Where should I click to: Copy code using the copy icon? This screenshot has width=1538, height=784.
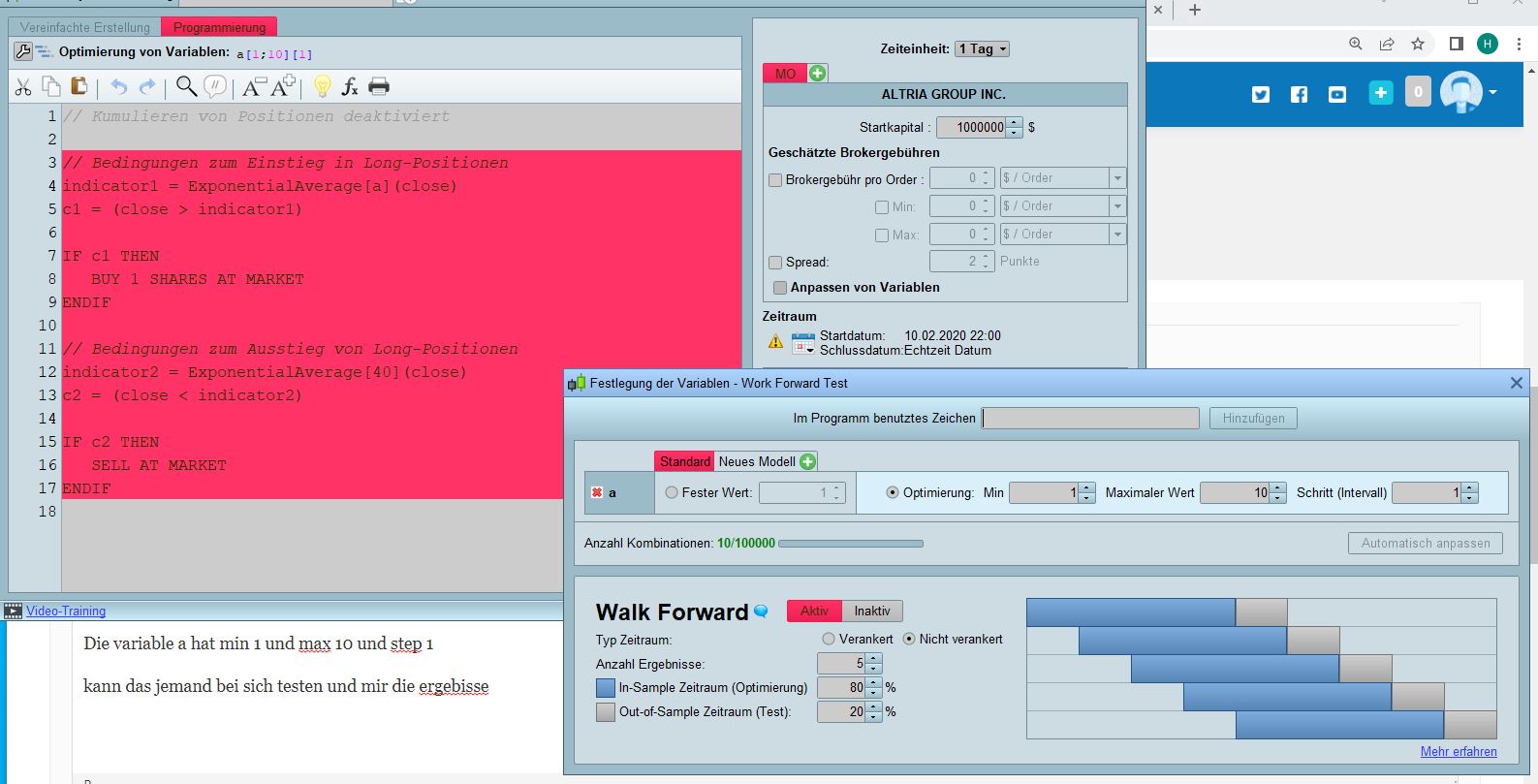point(51,87)
